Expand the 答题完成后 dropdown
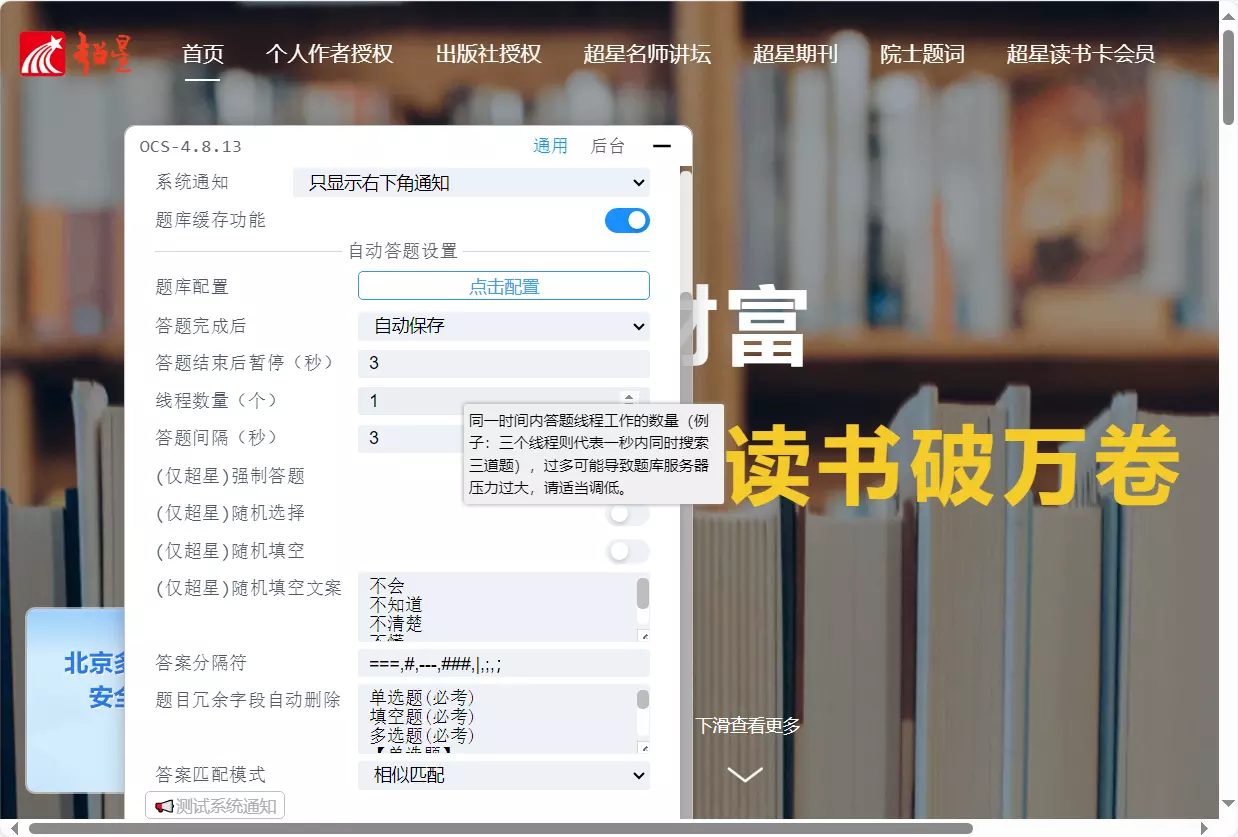Screen dimensions: 1238x837 tap(503, 326)
